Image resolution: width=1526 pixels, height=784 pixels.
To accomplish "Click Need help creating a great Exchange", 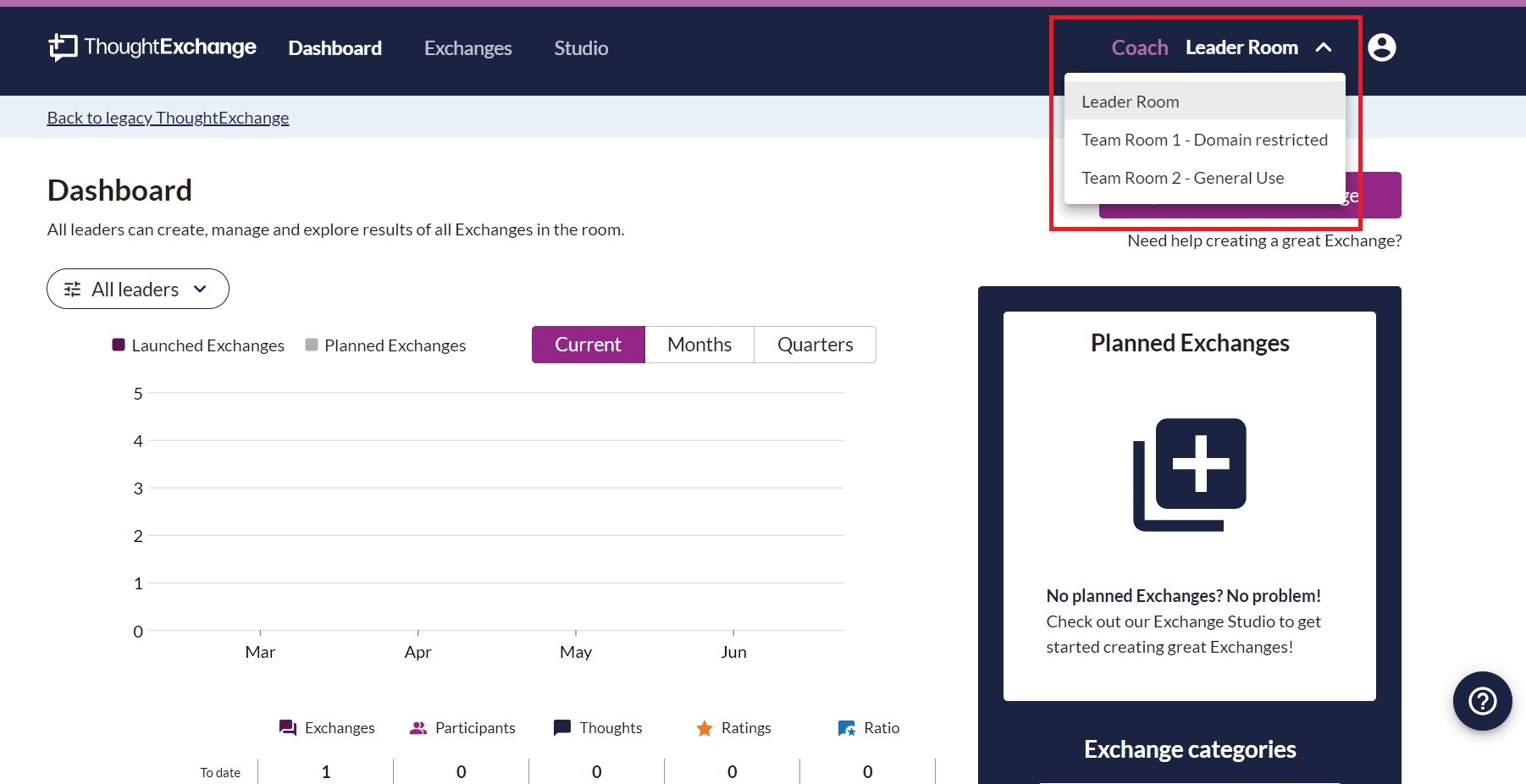I will point(1264,240).
